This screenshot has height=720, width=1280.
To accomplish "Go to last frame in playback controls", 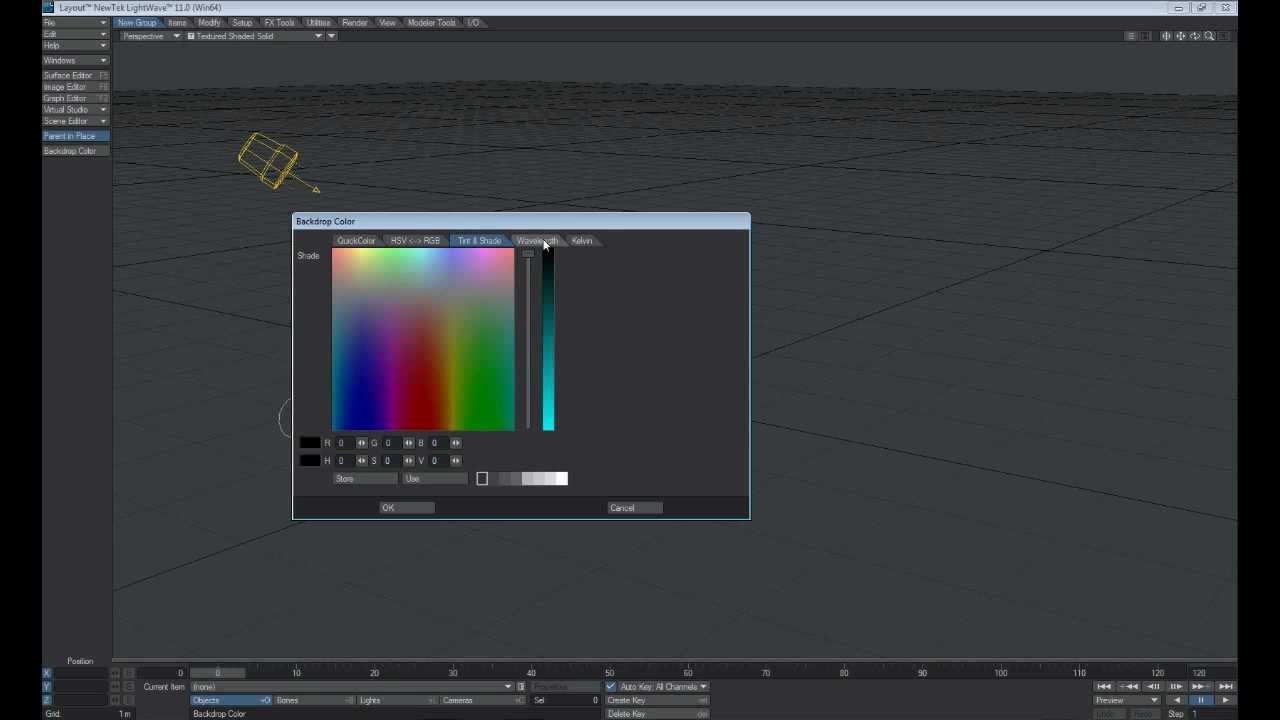I will pyautogui.click(x=1226, y=686).
